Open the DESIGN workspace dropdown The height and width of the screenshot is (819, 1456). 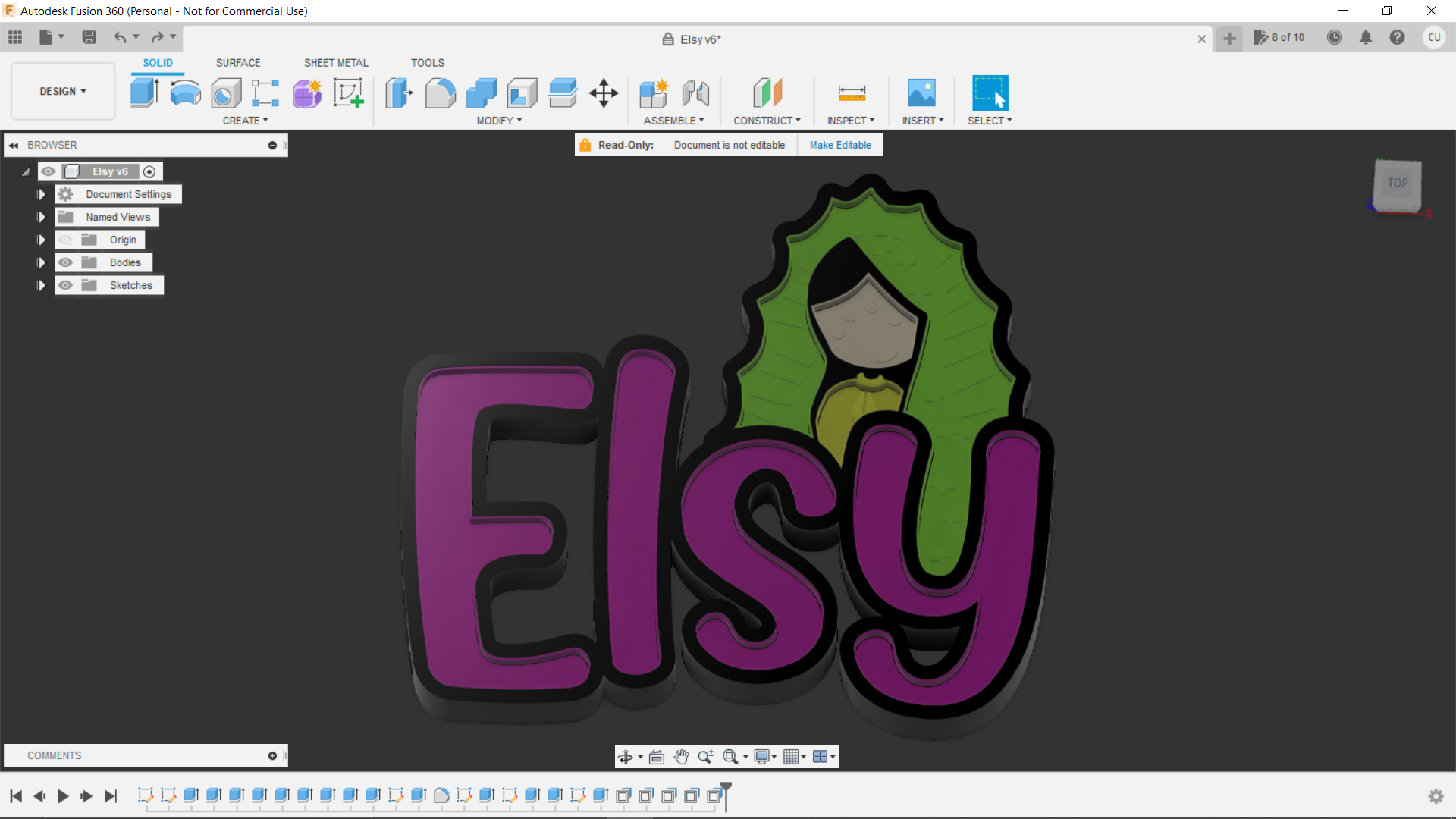[63, 91]
